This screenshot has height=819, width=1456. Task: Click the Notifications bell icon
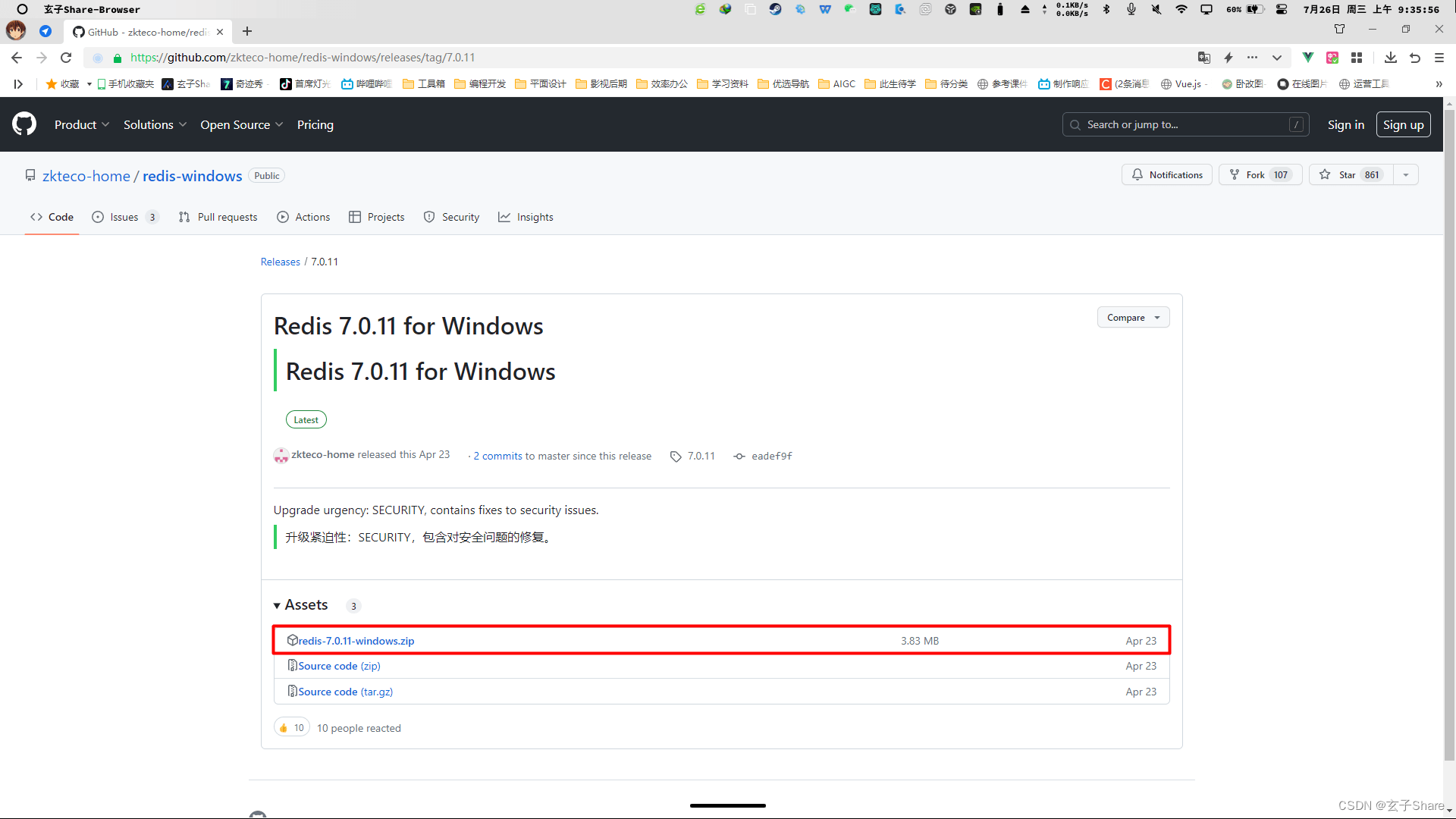tap(1138, 175)
